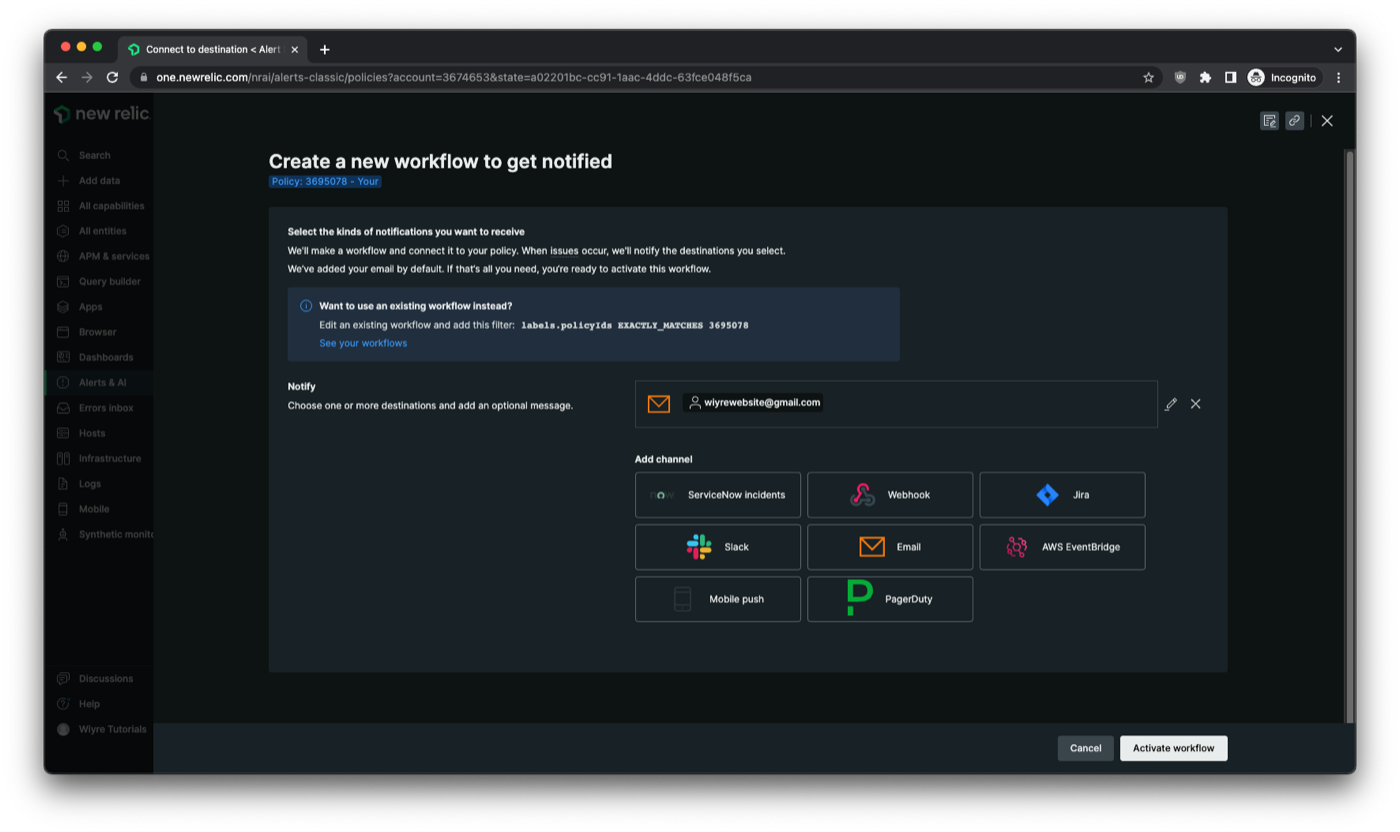The image size is (1400, 832).
Task: Open the browser extensions puzzle icon
Action: (1205, 77)
